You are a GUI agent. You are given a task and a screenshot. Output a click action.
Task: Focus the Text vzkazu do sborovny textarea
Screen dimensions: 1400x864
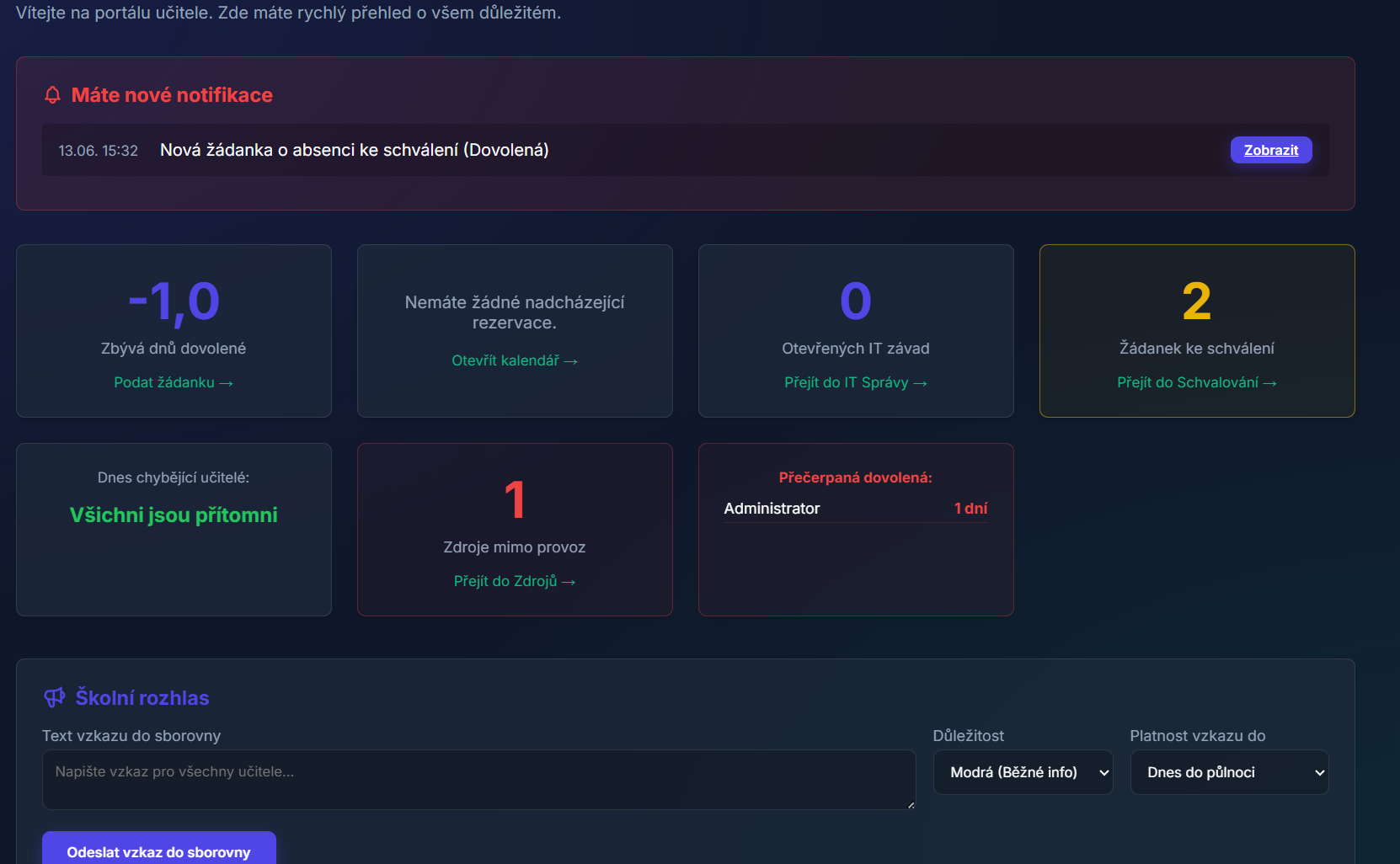[478, 780]
